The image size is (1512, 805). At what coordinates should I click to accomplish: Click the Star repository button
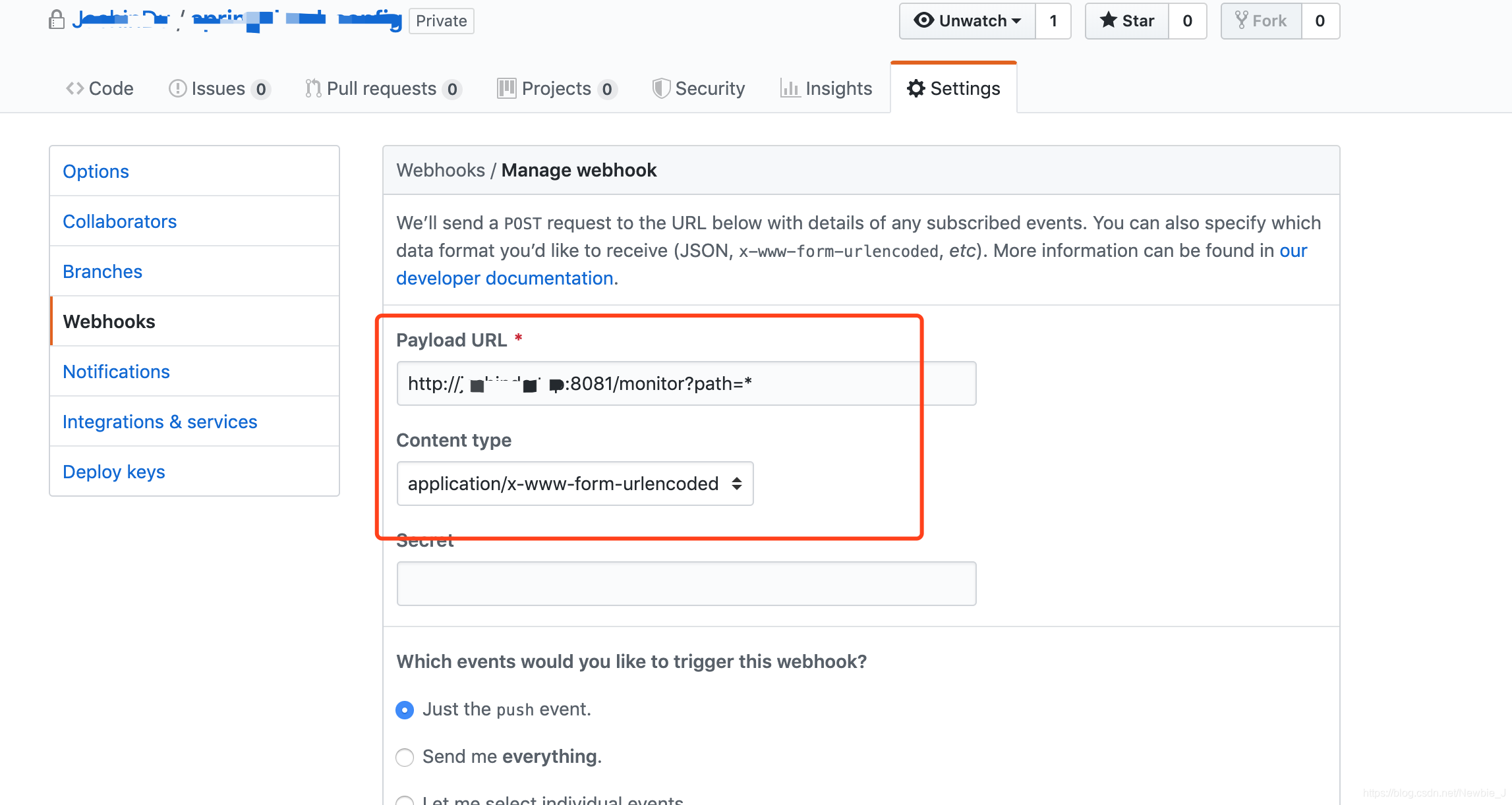1127,21
